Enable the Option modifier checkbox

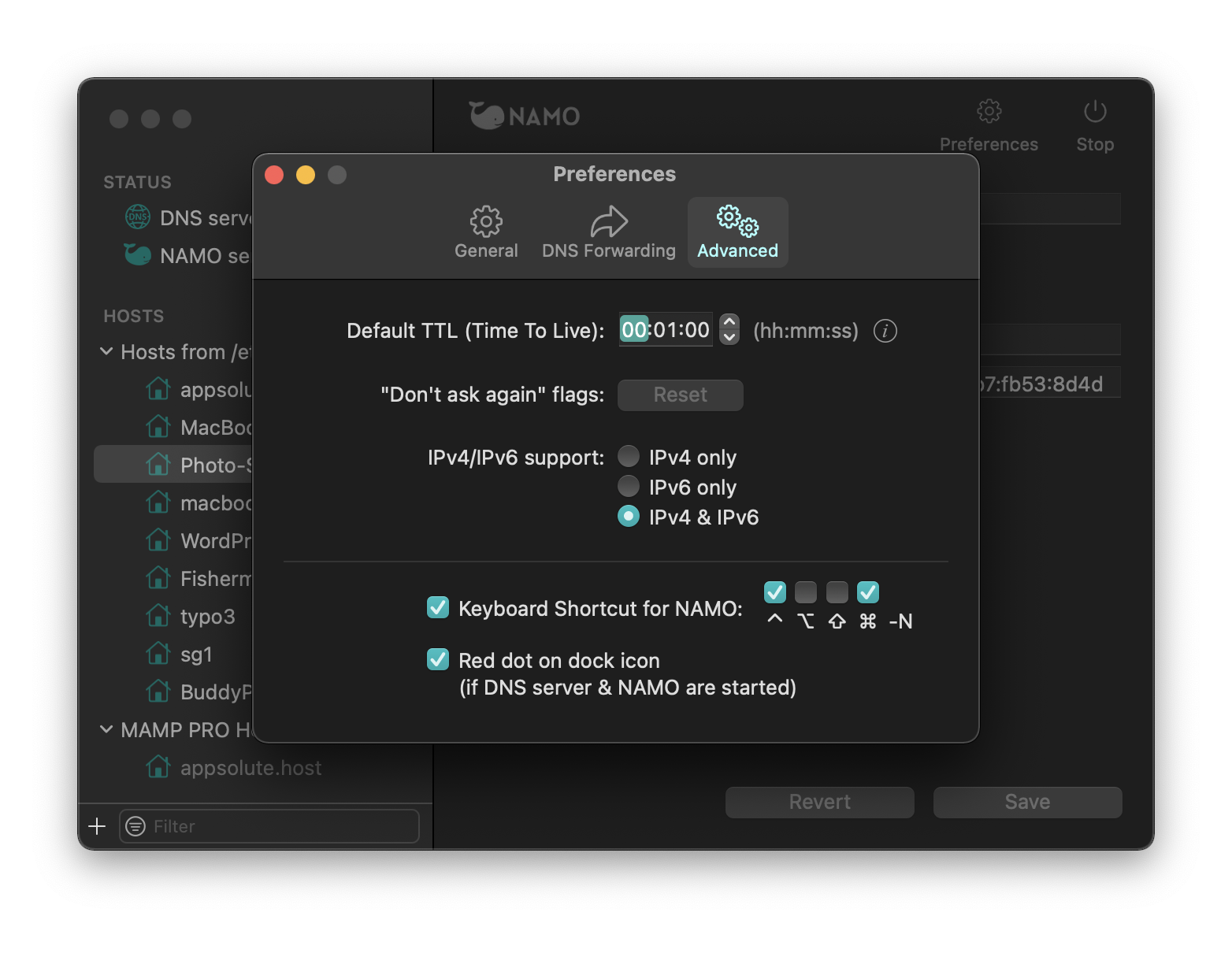coord(806,591)
